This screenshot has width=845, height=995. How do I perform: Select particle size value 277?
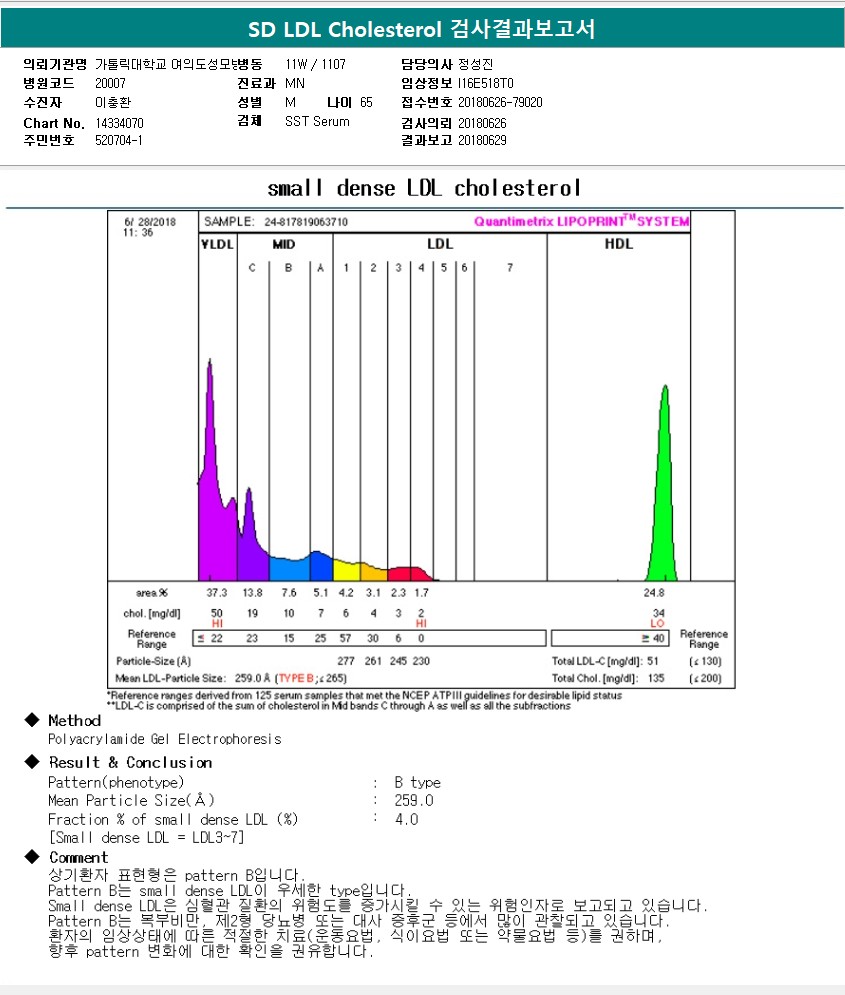pos(346,661)
